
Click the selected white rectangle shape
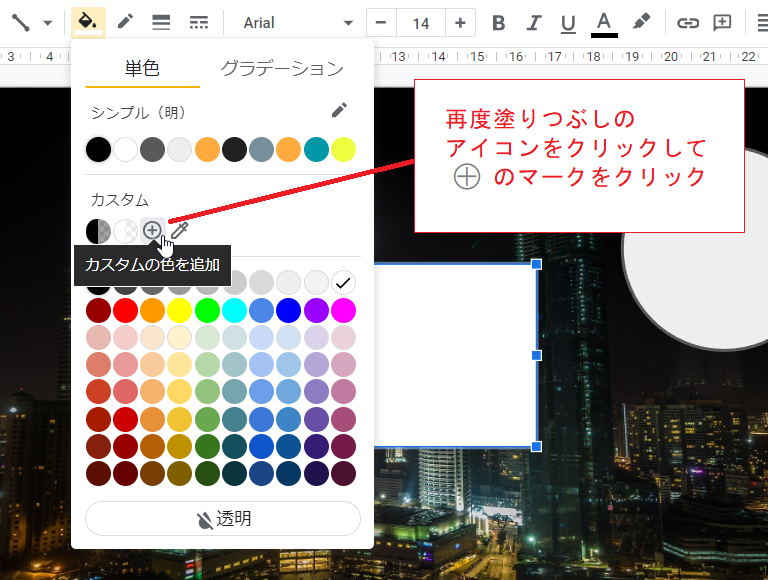coord(455,355)
